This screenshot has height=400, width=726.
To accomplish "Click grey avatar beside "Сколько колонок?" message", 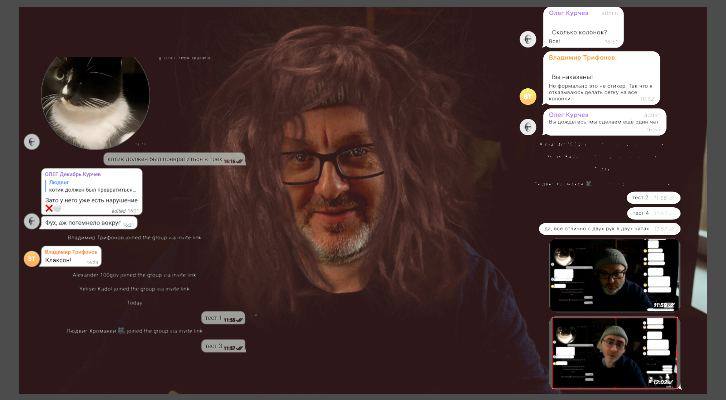I will coord(528,39).
